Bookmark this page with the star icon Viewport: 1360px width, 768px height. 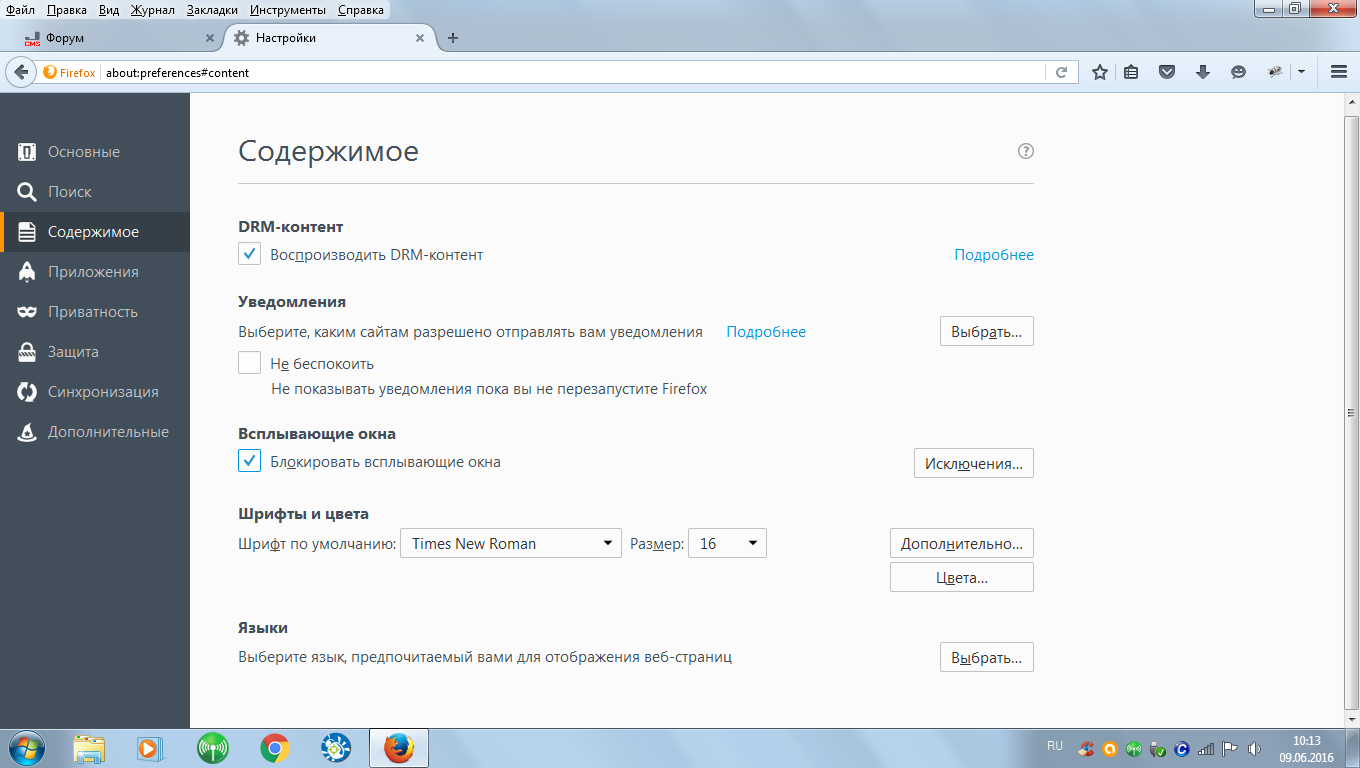pyautogui.click(x=1100, y=72)
